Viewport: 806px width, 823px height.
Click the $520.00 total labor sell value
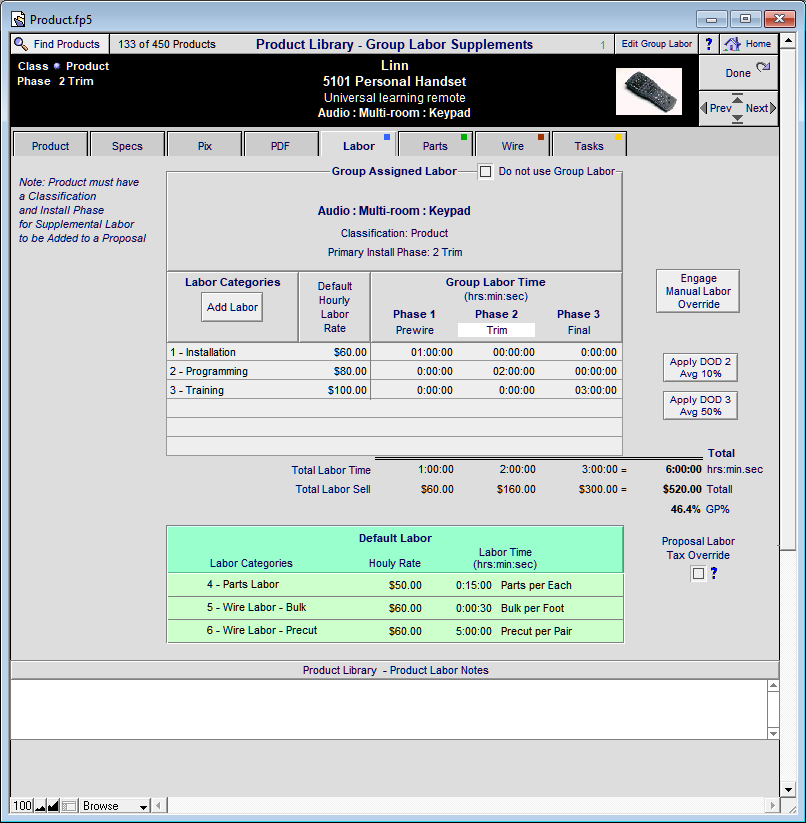[682, 489]
